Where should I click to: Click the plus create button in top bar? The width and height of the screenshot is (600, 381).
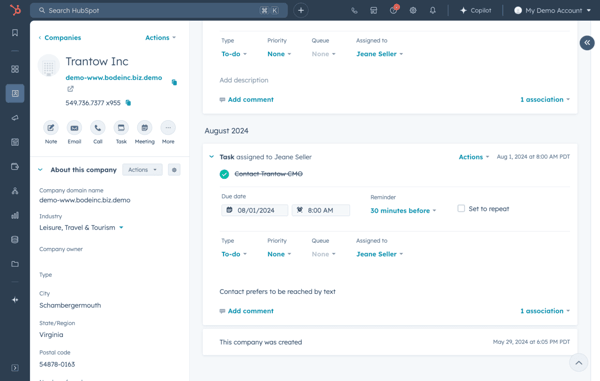(301, 10)
